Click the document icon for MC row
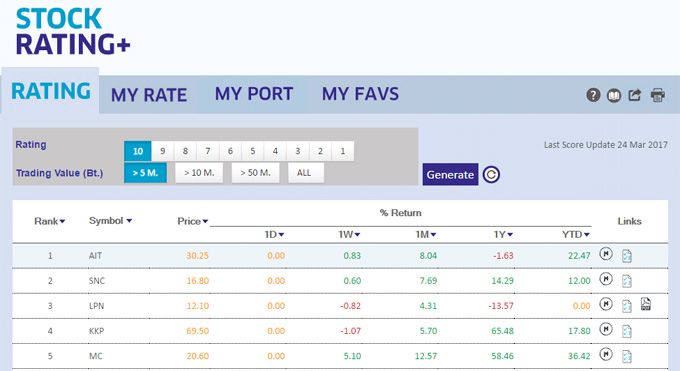This screenshot has width=680, height=371. 627,356
